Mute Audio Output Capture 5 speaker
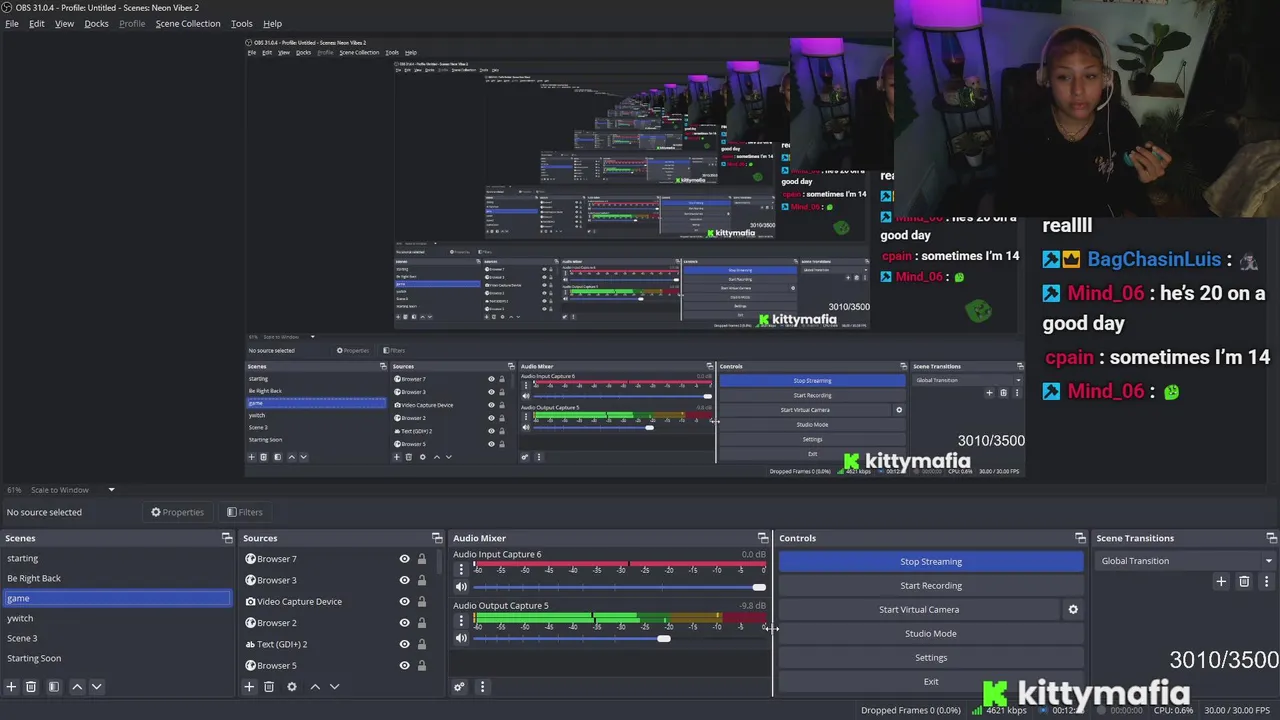 pos(461,638)
